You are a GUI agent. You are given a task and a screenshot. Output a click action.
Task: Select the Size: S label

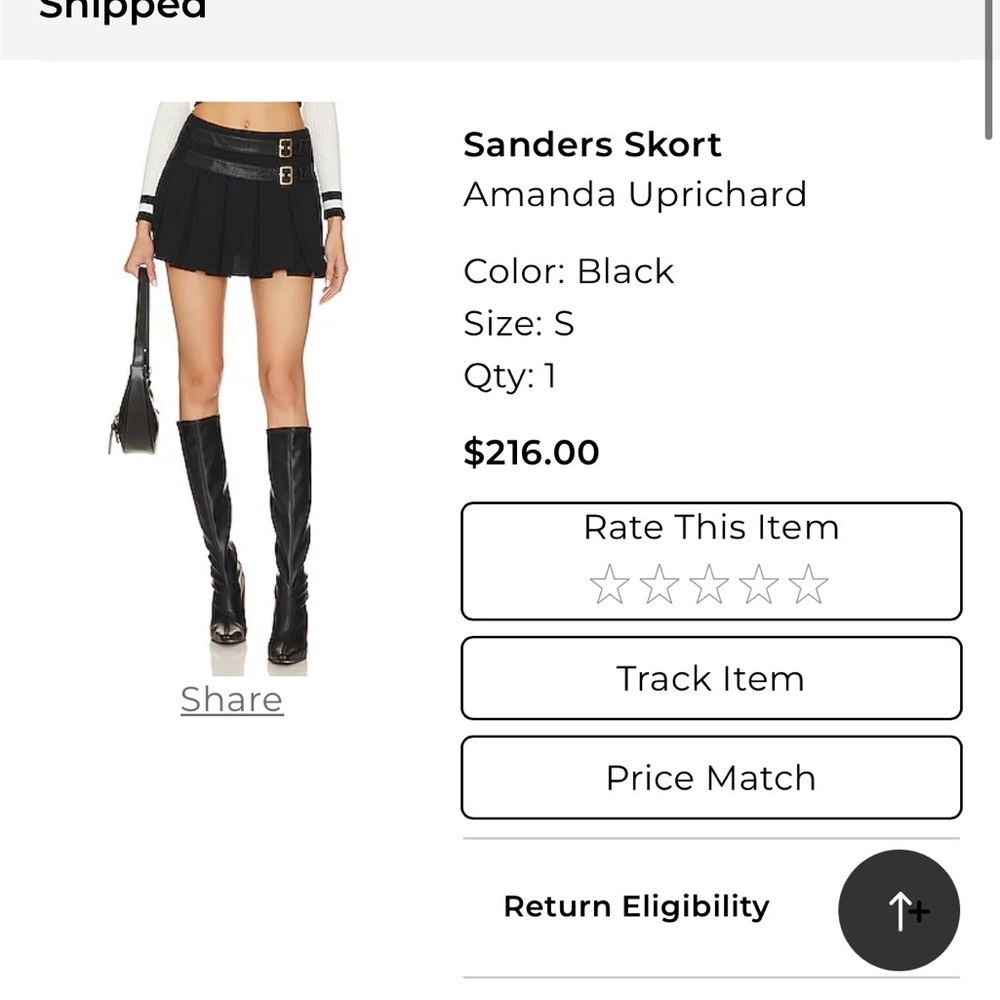pyautogui.click(x=519, y=323)
